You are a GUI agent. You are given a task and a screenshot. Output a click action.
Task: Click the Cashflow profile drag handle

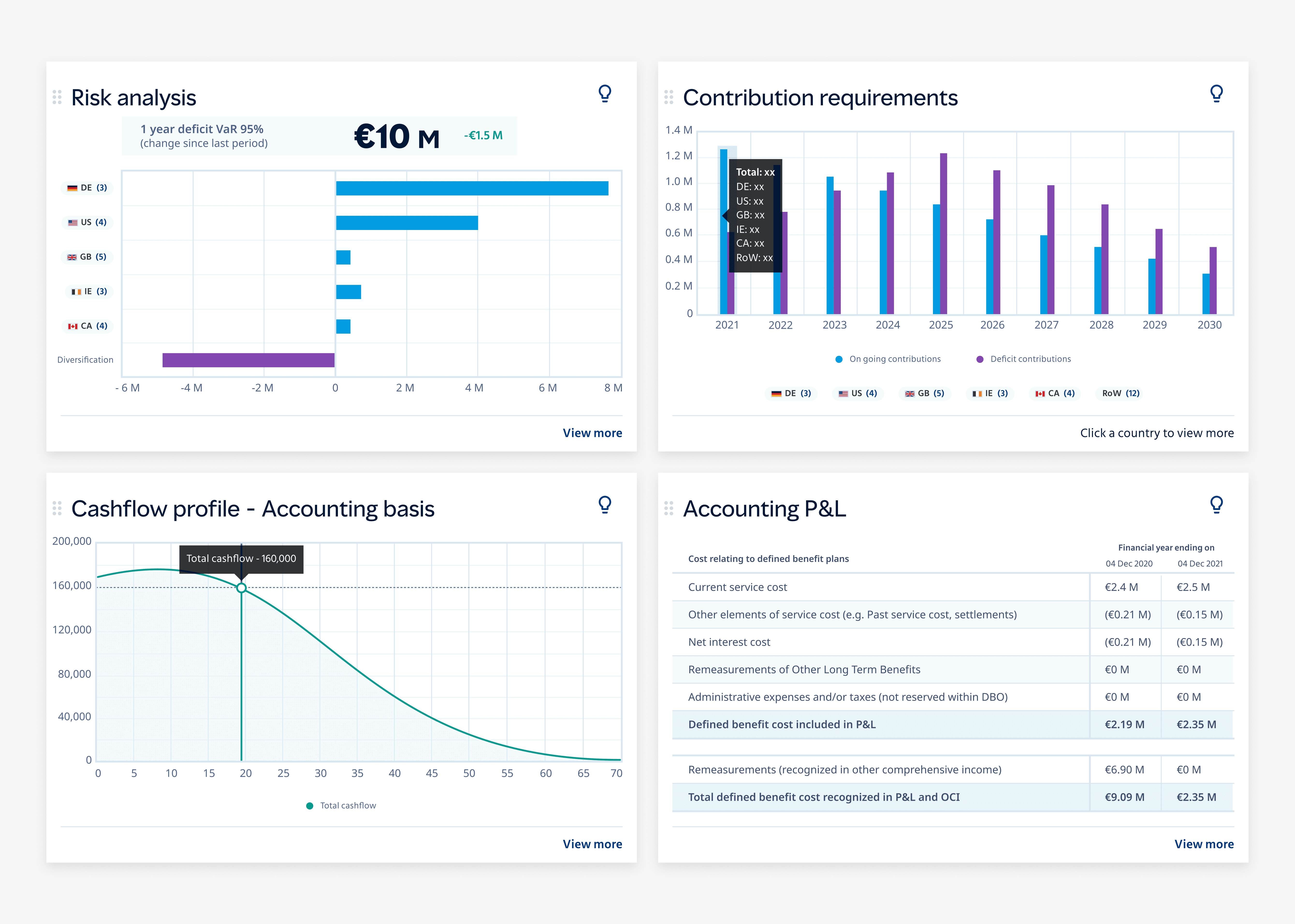tap(57, 508)
